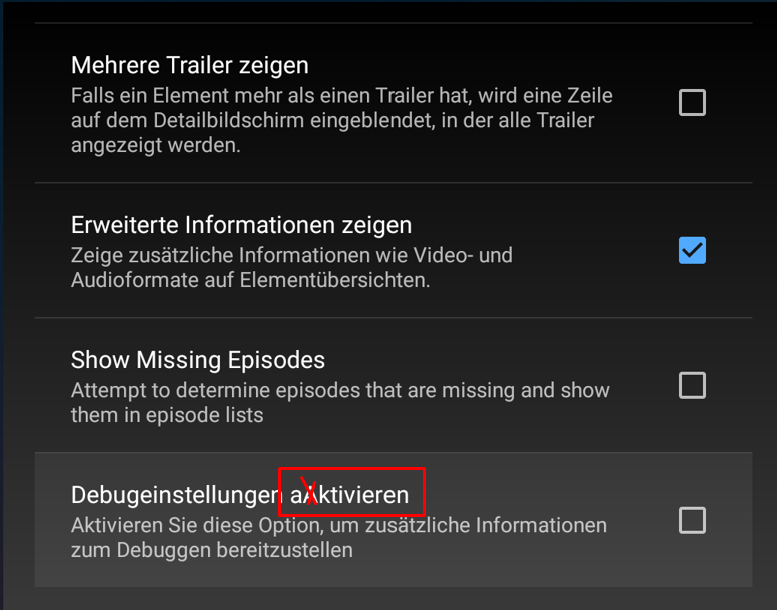Uncheck the Erweiterte Informationen zeigen checkbox
Viewport: 777px width, 610px height.
coord(692,250)
